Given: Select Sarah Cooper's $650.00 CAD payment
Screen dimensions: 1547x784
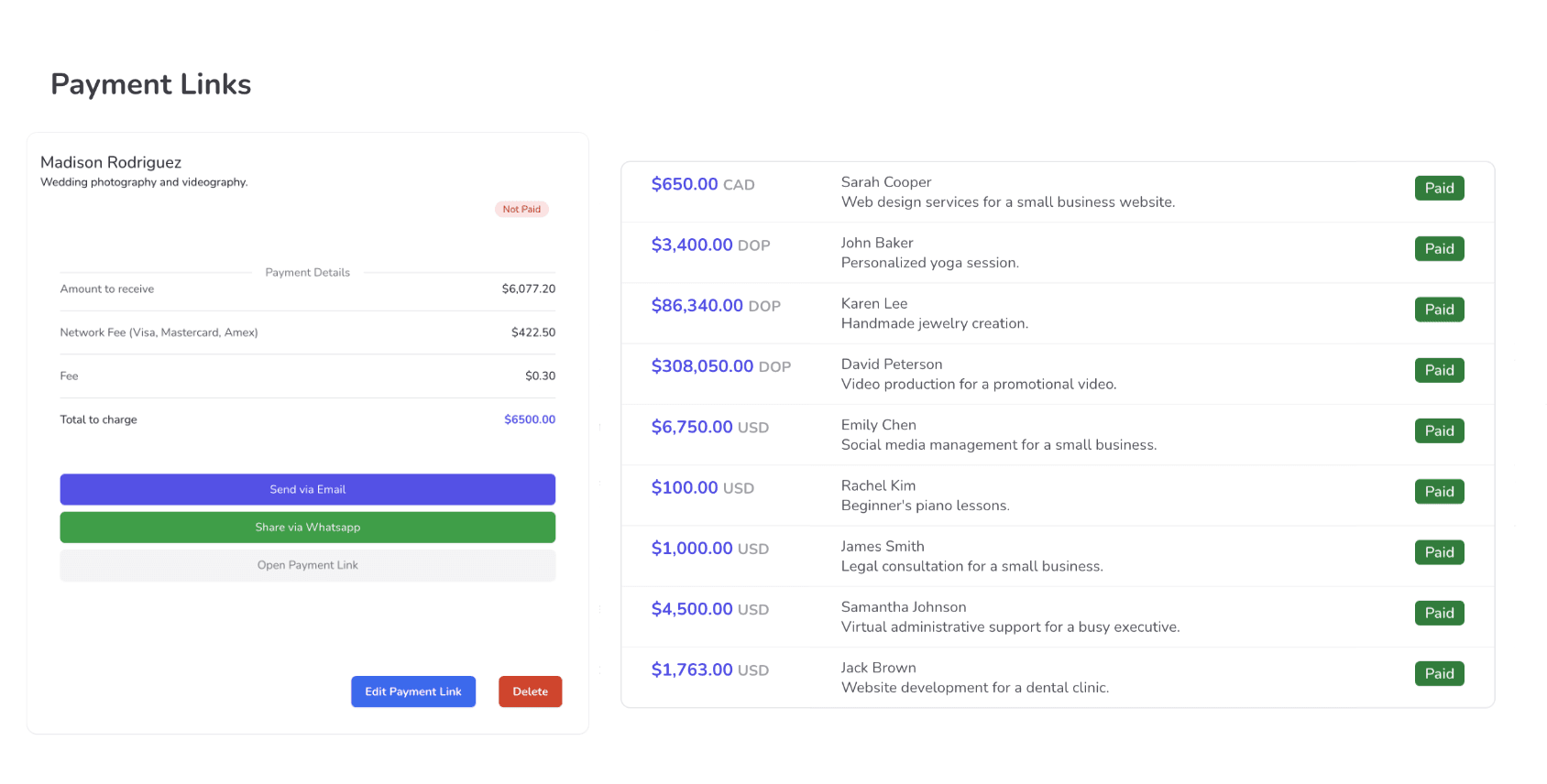Looking at the screenshot, I should pos(702,184).
